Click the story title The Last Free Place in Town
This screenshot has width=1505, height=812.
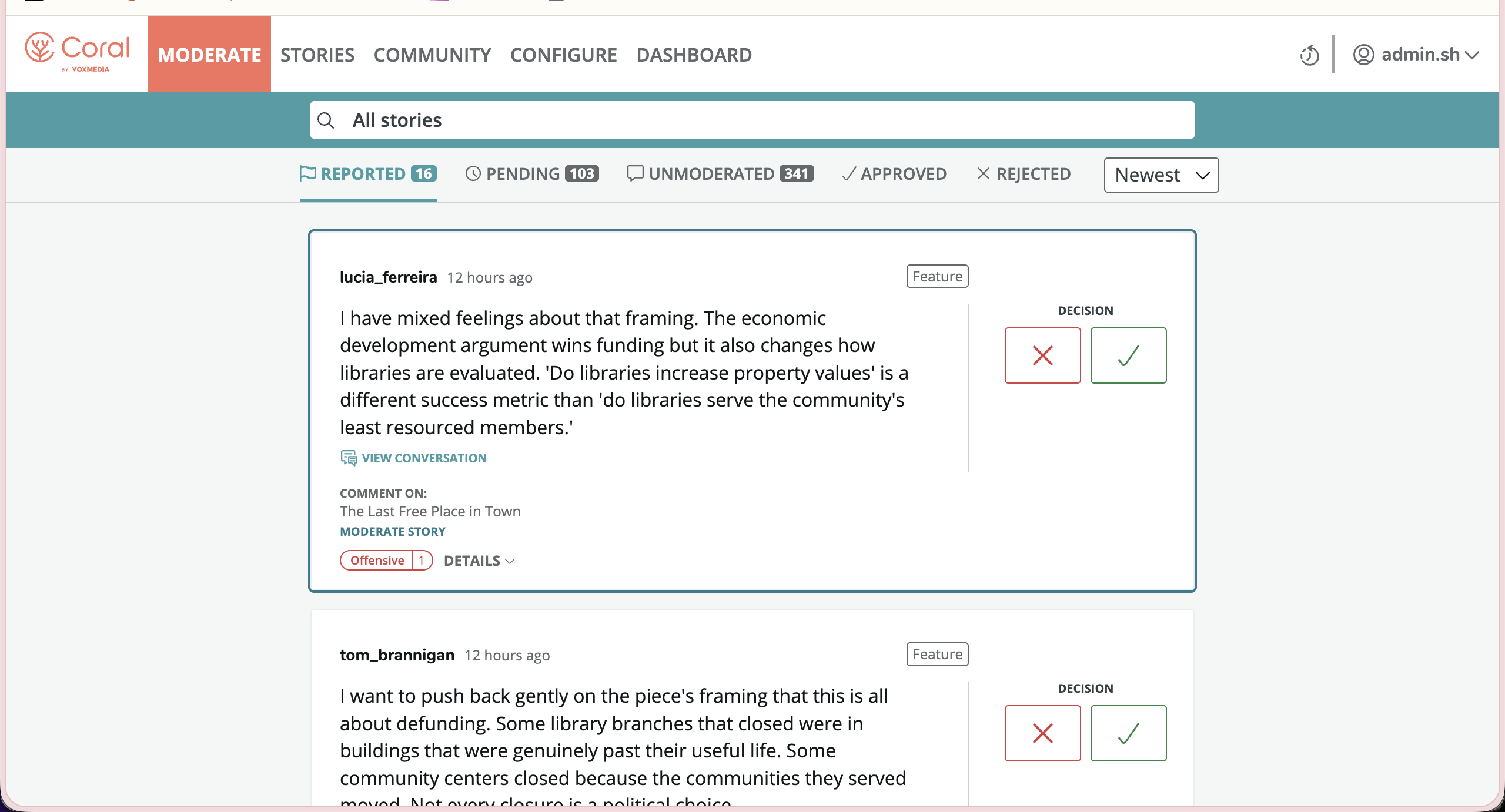(x=430, y=512)
